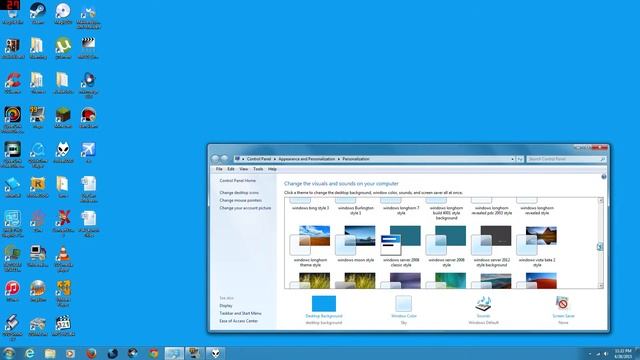Open the address bar history dropdown
The height and width of the screenshot is (360, 640).
pyautogui.click(x=512, y=159)
